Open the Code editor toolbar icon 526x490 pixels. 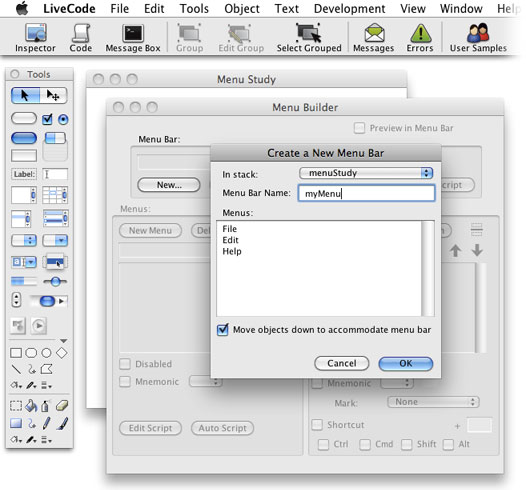click(81, 38)
